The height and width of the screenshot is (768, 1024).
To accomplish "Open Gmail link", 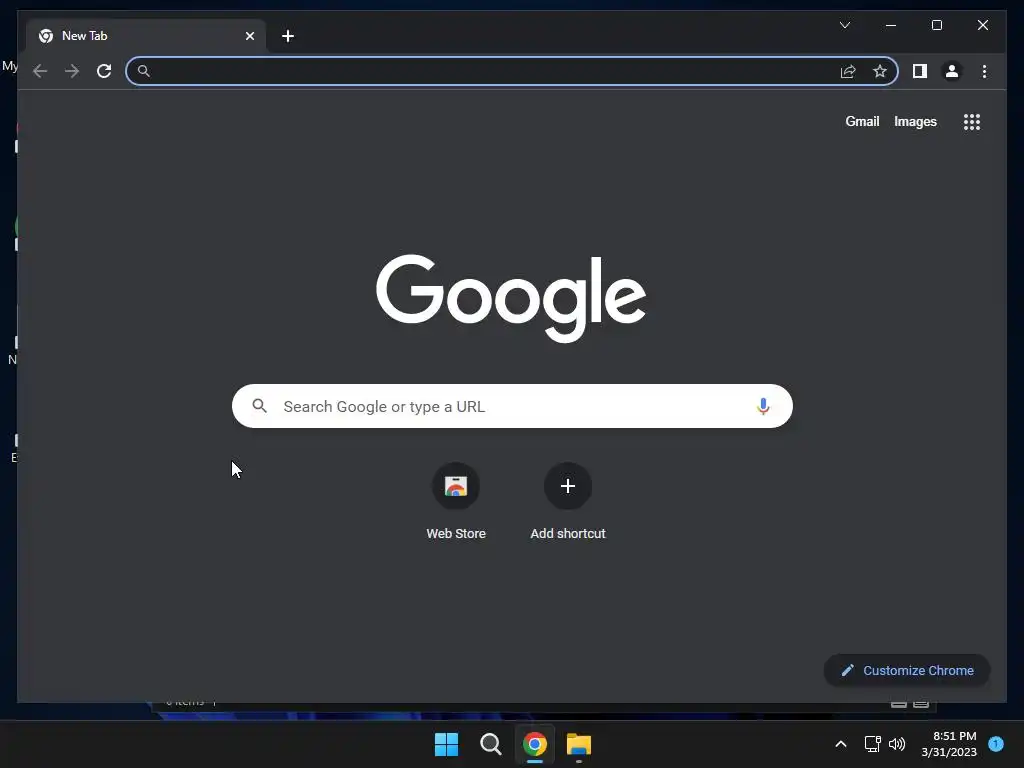I will (862, 121).
